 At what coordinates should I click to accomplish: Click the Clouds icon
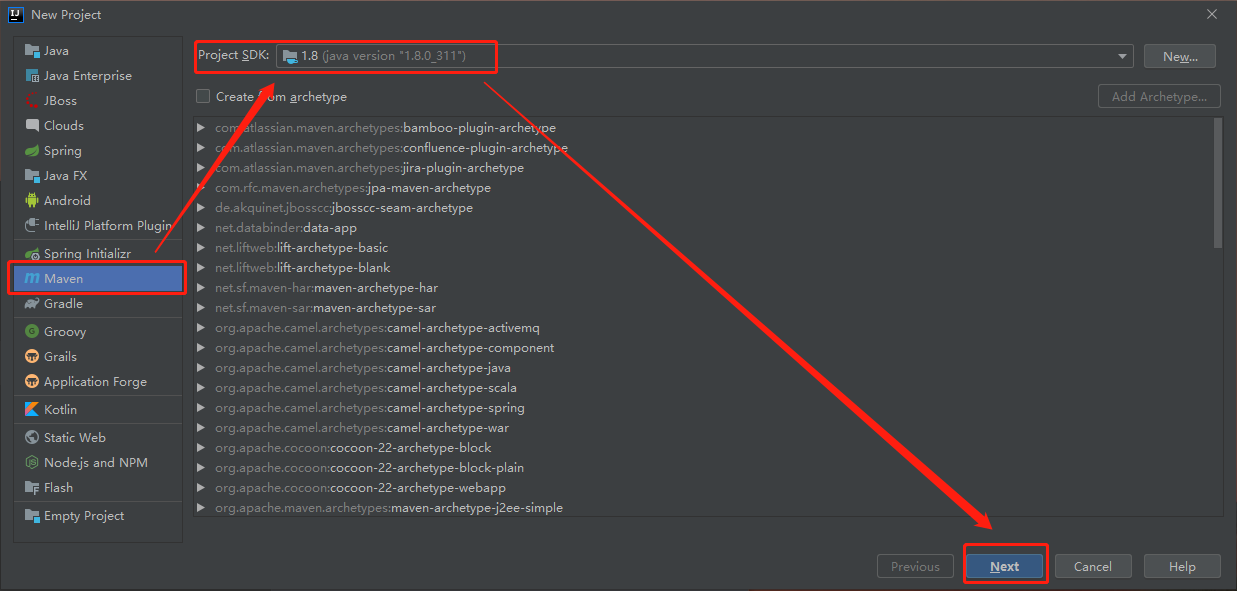[x=32, y=125]
